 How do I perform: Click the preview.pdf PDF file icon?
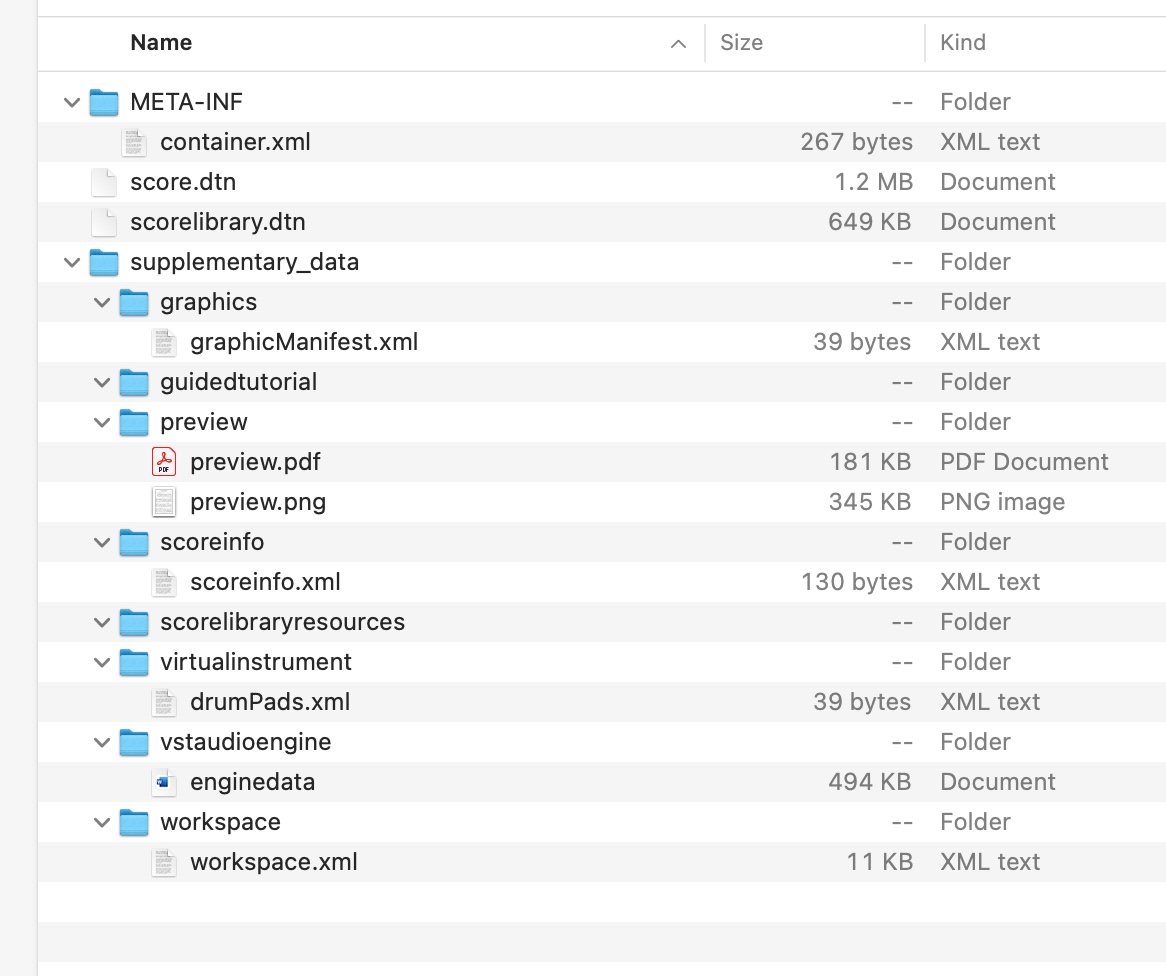163,462
